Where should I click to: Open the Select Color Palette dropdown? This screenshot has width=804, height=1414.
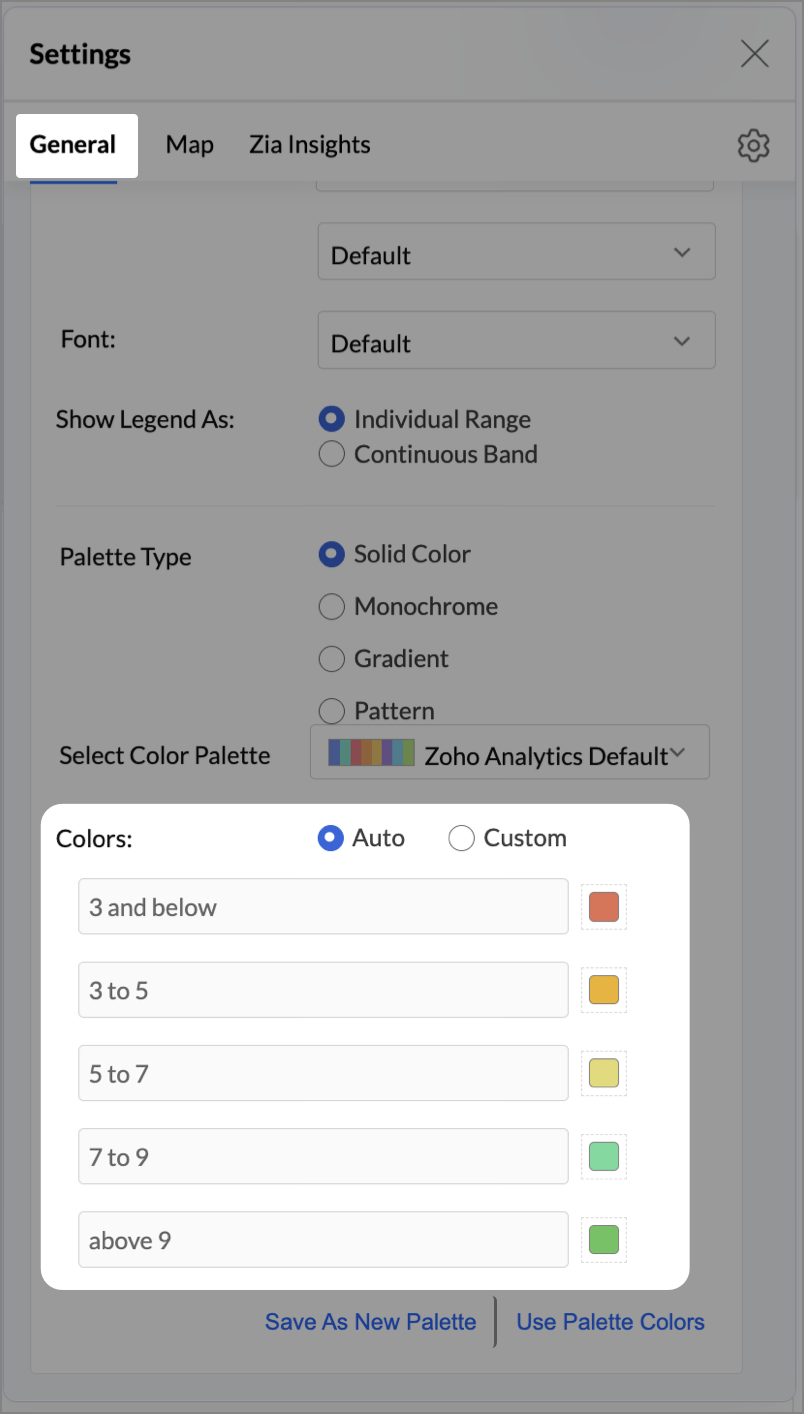(x=510, y=753)
